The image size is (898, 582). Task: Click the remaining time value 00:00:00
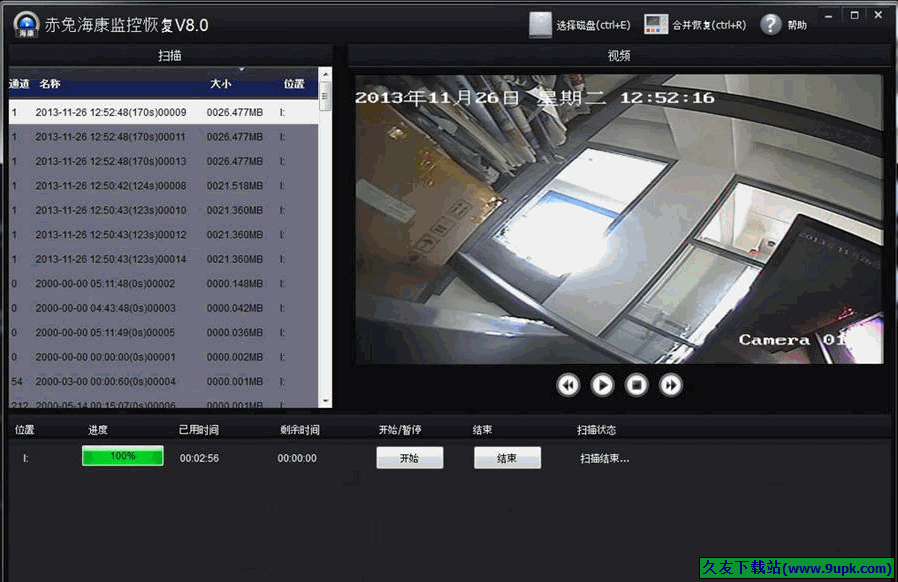tap(297, 458)
